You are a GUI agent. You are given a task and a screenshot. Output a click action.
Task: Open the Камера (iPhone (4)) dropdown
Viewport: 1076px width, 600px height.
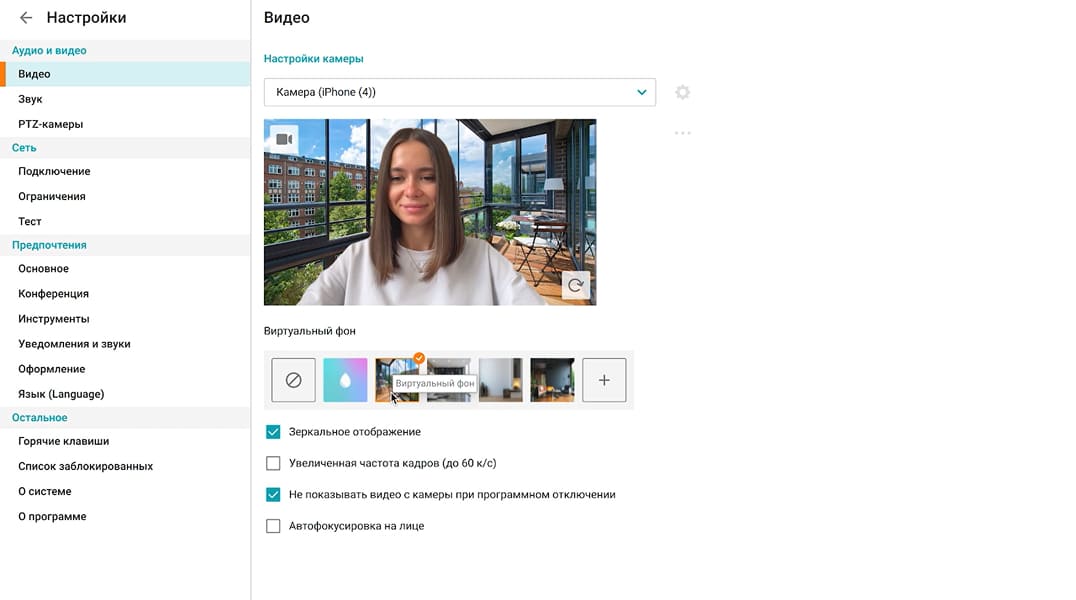(x=459, y=92)
